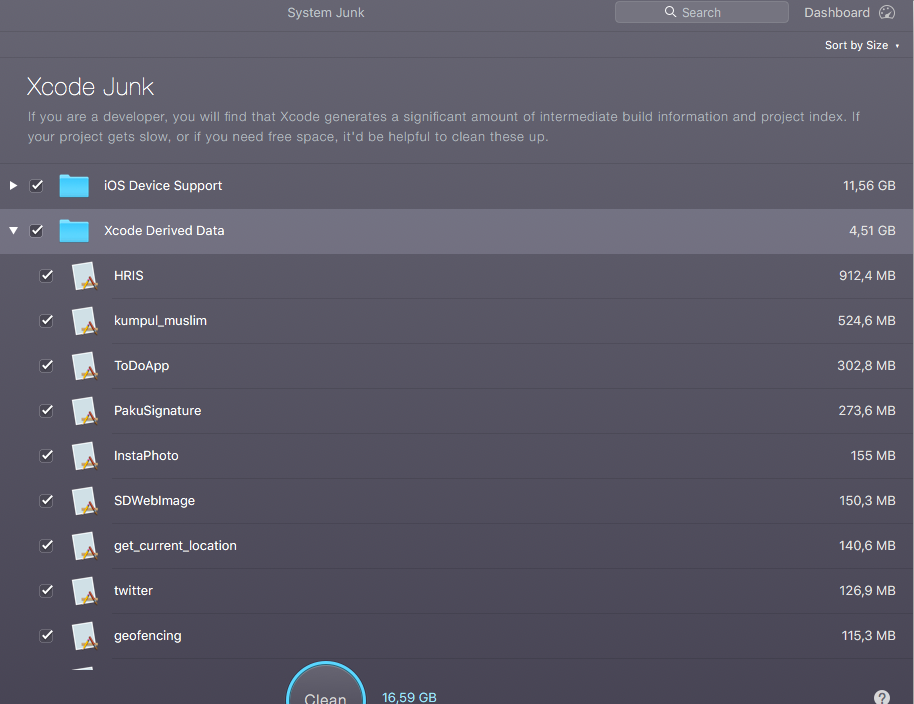This screenshot has width=914, height=704.
Task: Uncheck the iOS Device Support checkbox
Action: 37,185
